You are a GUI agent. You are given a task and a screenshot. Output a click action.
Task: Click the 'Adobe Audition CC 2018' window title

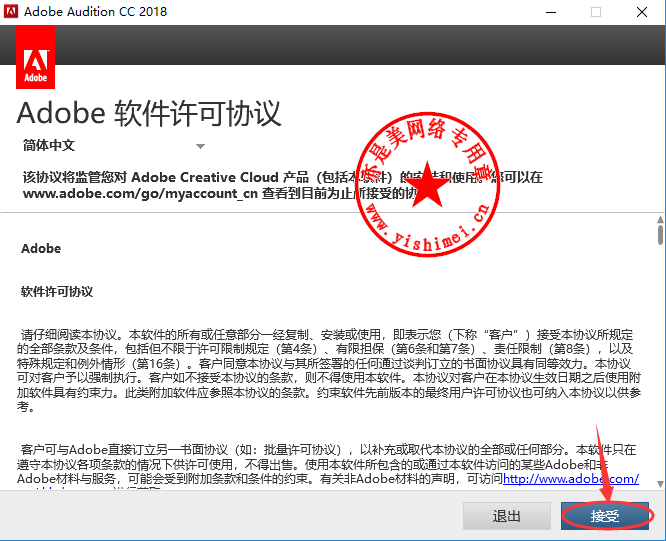[96, 11]
